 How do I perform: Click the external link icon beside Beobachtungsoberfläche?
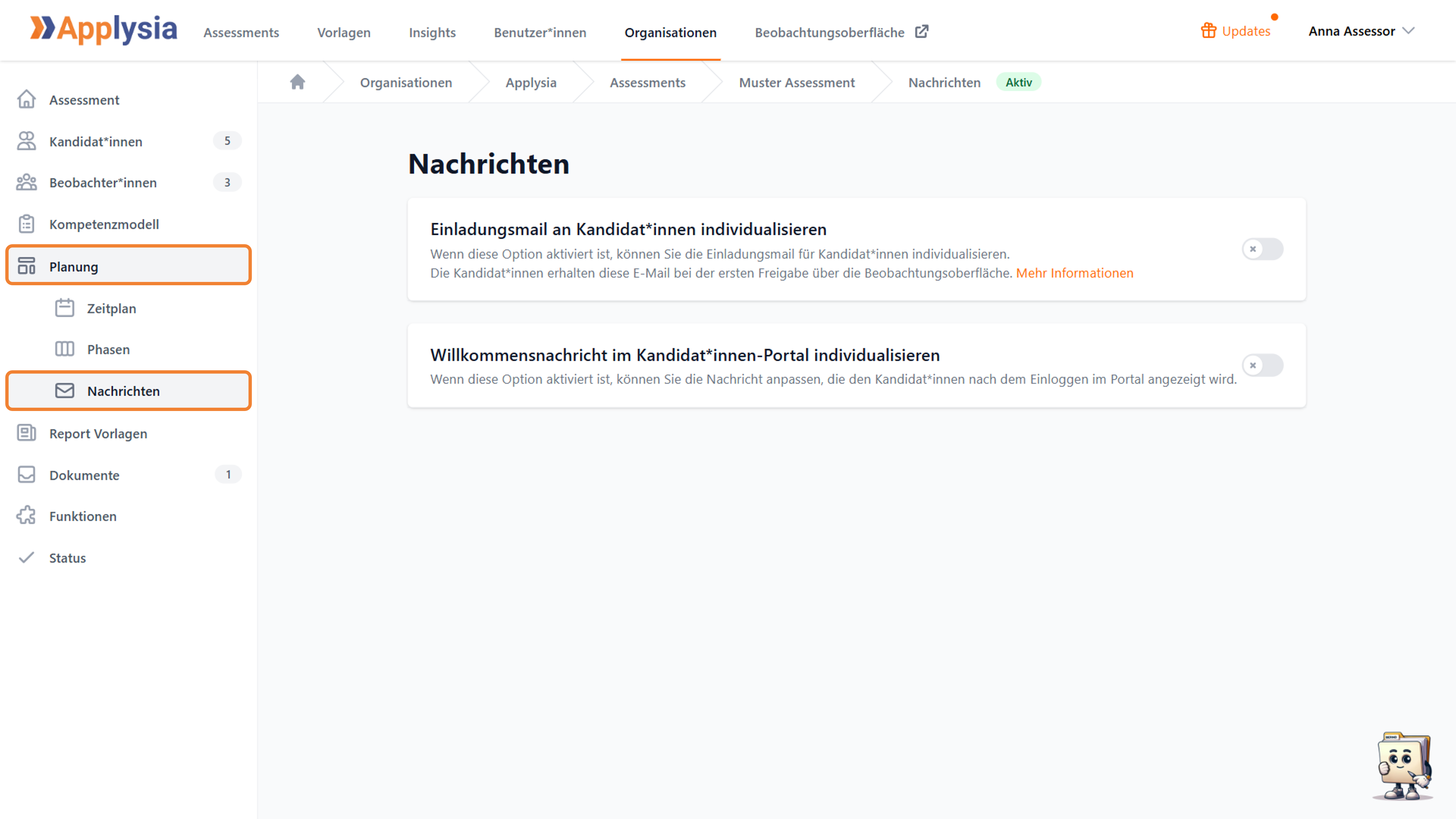coord(922,32)
